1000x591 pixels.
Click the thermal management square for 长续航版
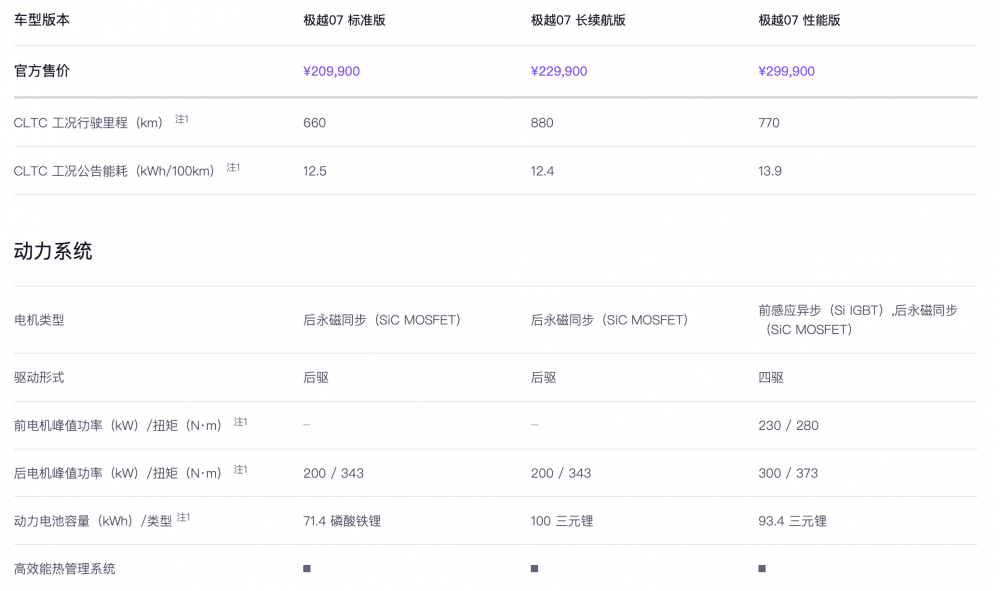(535, 568)
